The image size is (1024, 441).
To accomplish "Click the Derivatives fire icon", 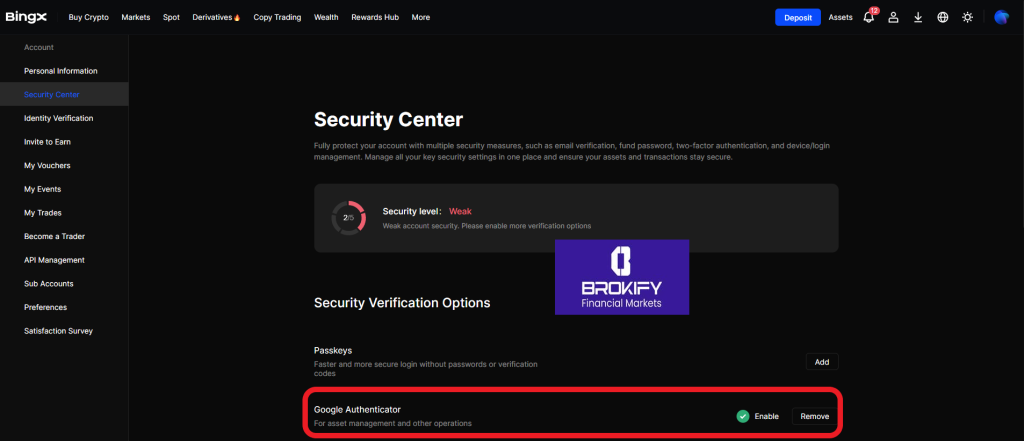I will point(237,18).
